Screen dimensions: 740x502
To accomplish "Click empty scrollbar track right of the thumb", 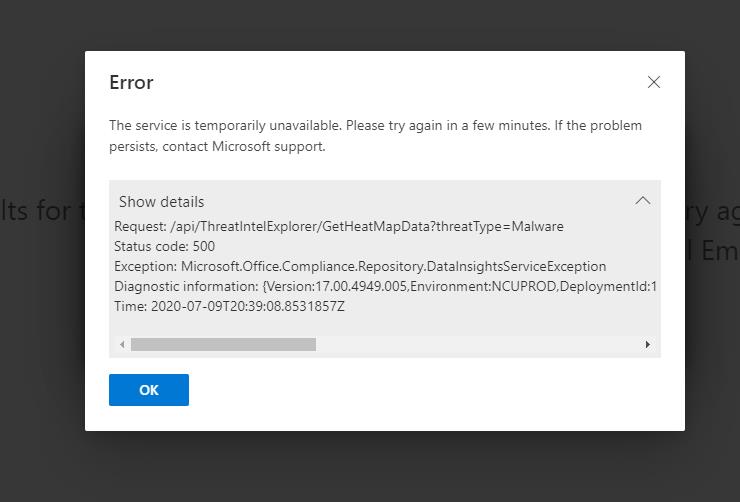I will [479, 344].
